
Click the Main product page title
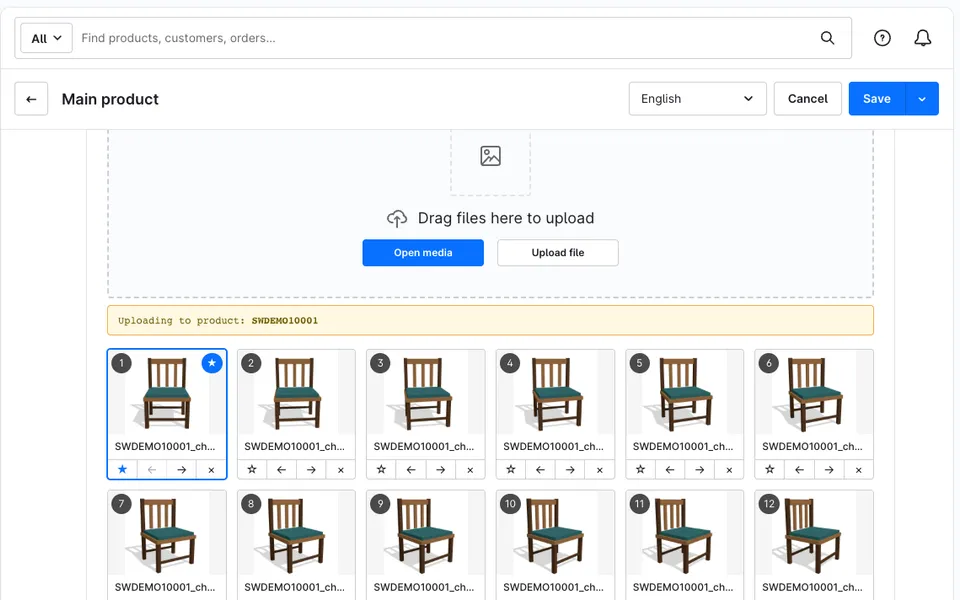110,99
